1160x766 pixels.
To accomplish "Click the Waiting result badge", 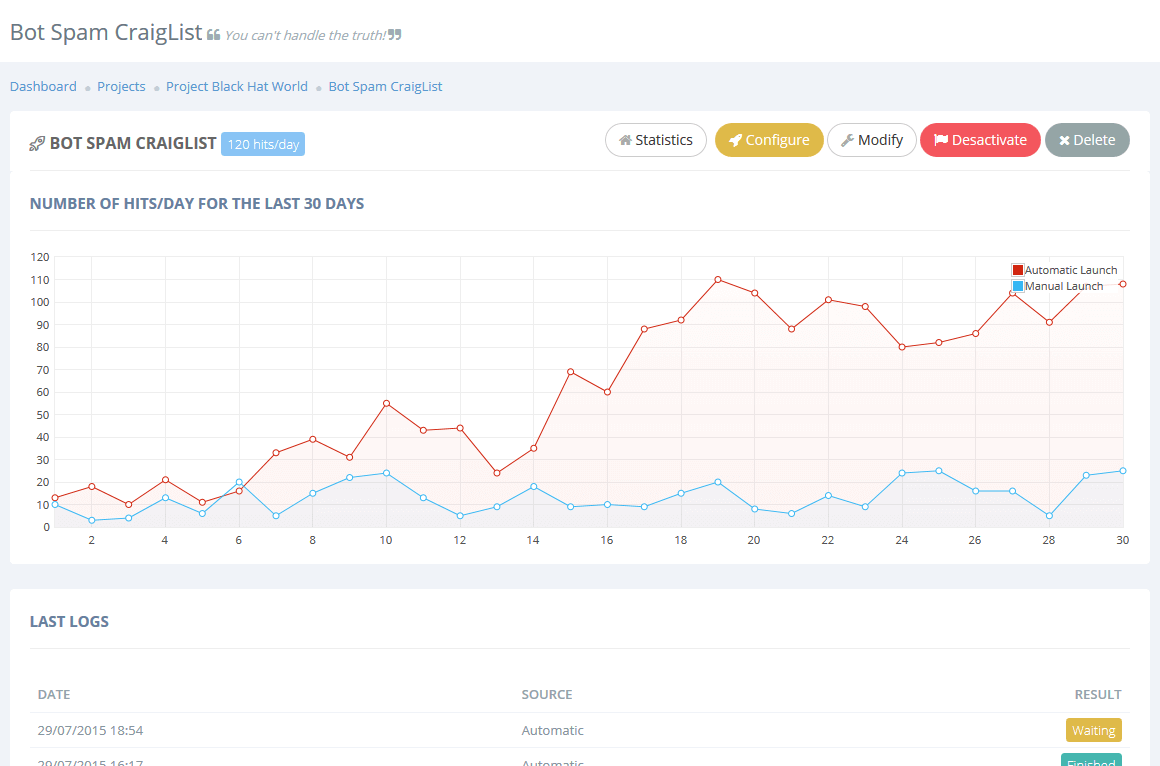I will 1093,730.
